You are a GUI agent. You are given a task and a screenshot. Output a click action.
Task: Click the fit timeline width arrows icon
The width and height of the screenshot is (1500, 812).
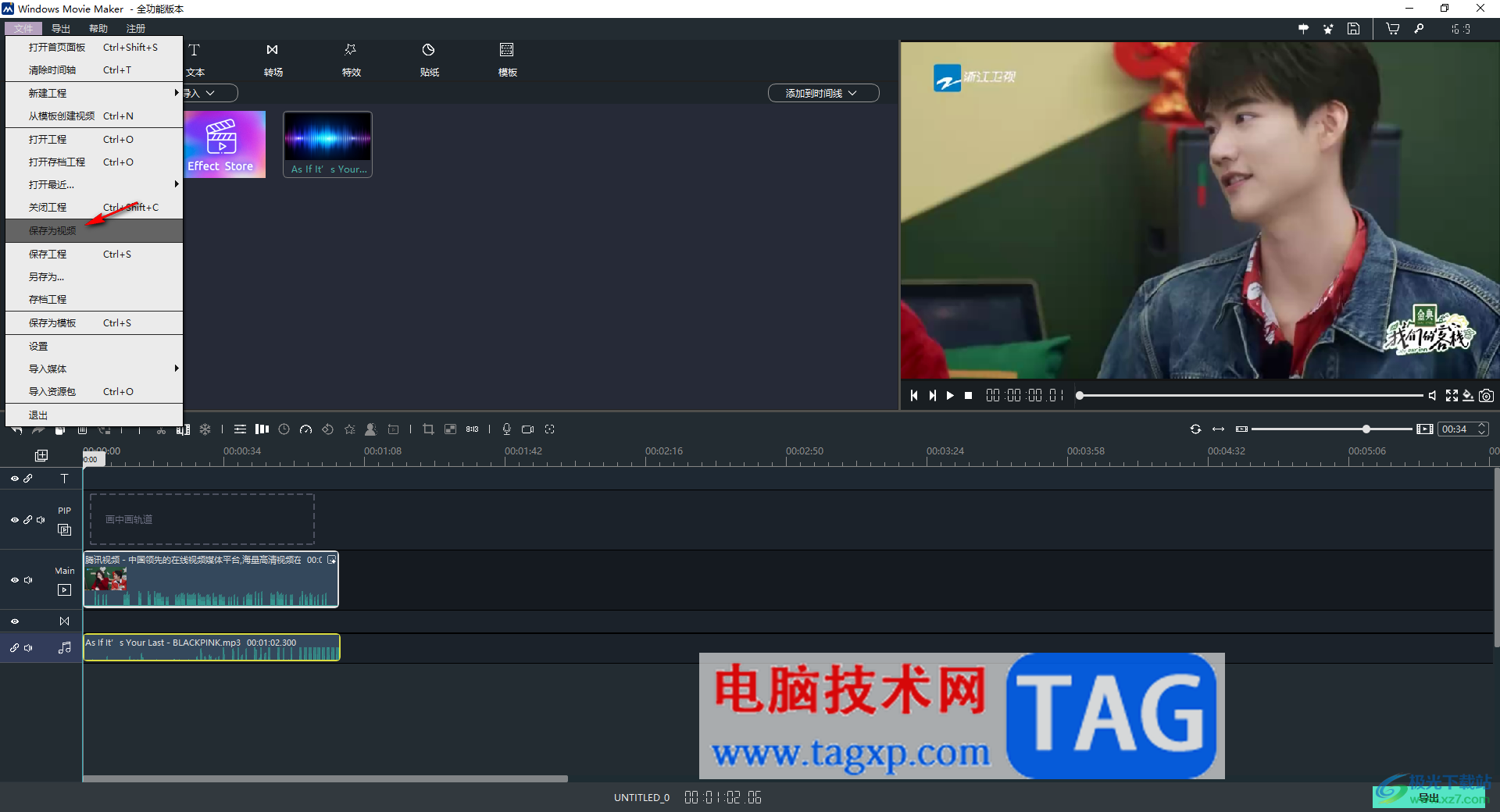pos(1218,429)
